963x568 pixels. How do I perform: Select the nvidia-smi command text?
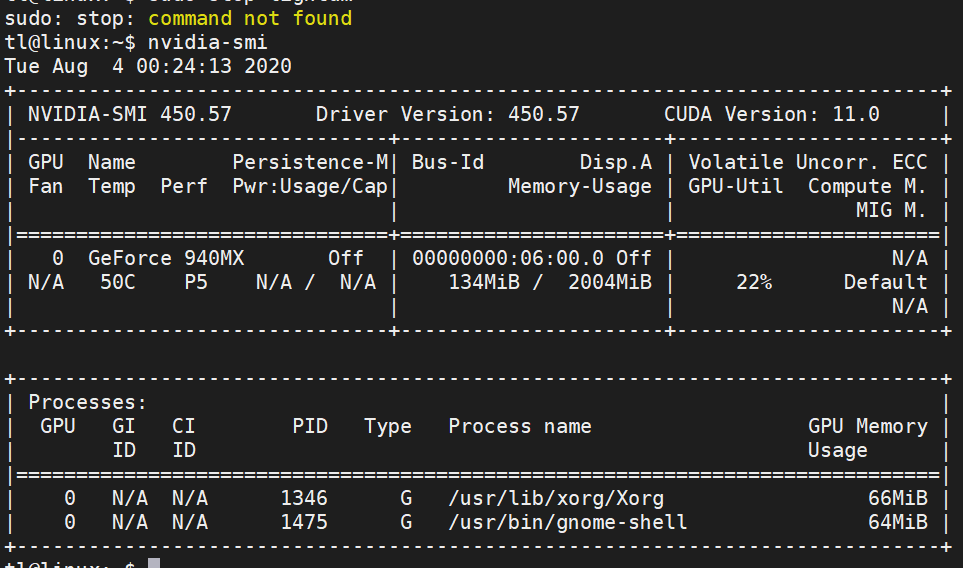(208, 42)
